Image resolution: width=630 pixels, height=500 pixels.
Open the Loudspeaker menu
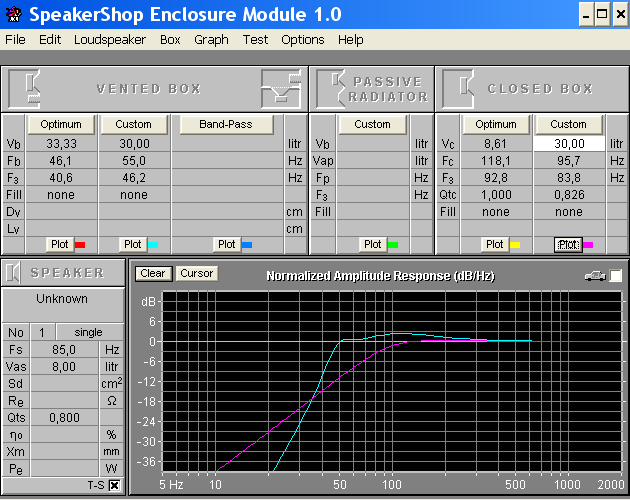coord(110,40)
